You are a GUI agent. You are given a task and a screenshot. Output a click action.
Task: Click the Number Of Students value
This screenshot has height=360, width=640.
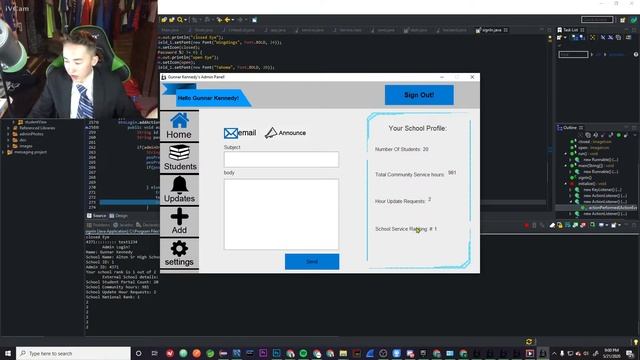pos(425,149)
